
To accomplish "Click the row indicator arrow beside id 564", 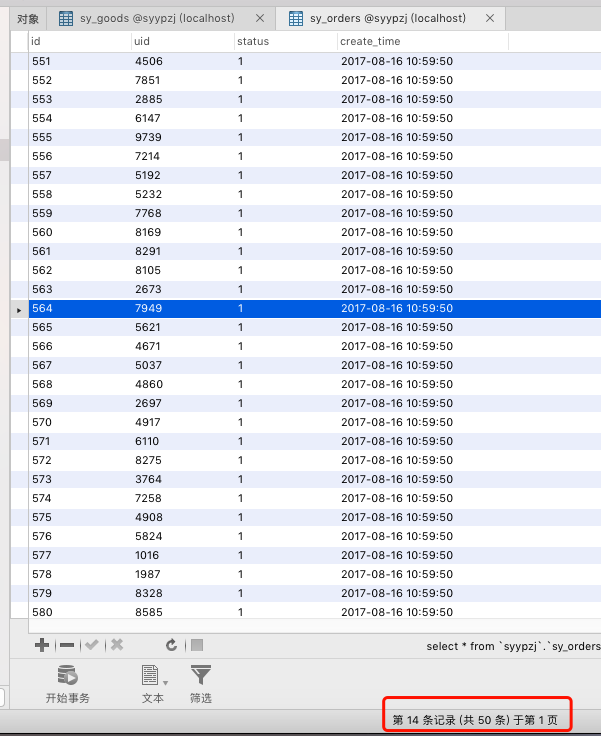I will 19,309.
